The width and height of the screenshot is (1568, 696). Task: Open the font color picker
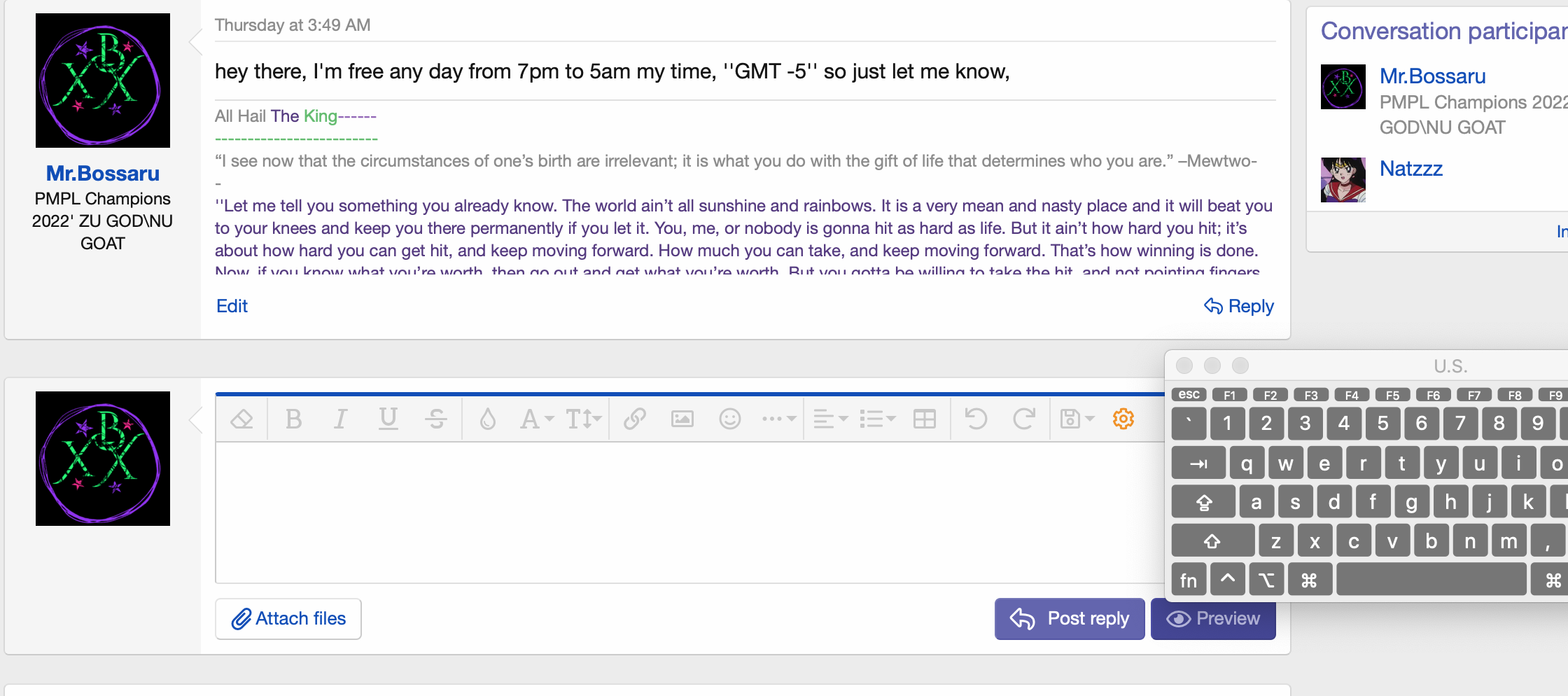(x=487, y=419)
